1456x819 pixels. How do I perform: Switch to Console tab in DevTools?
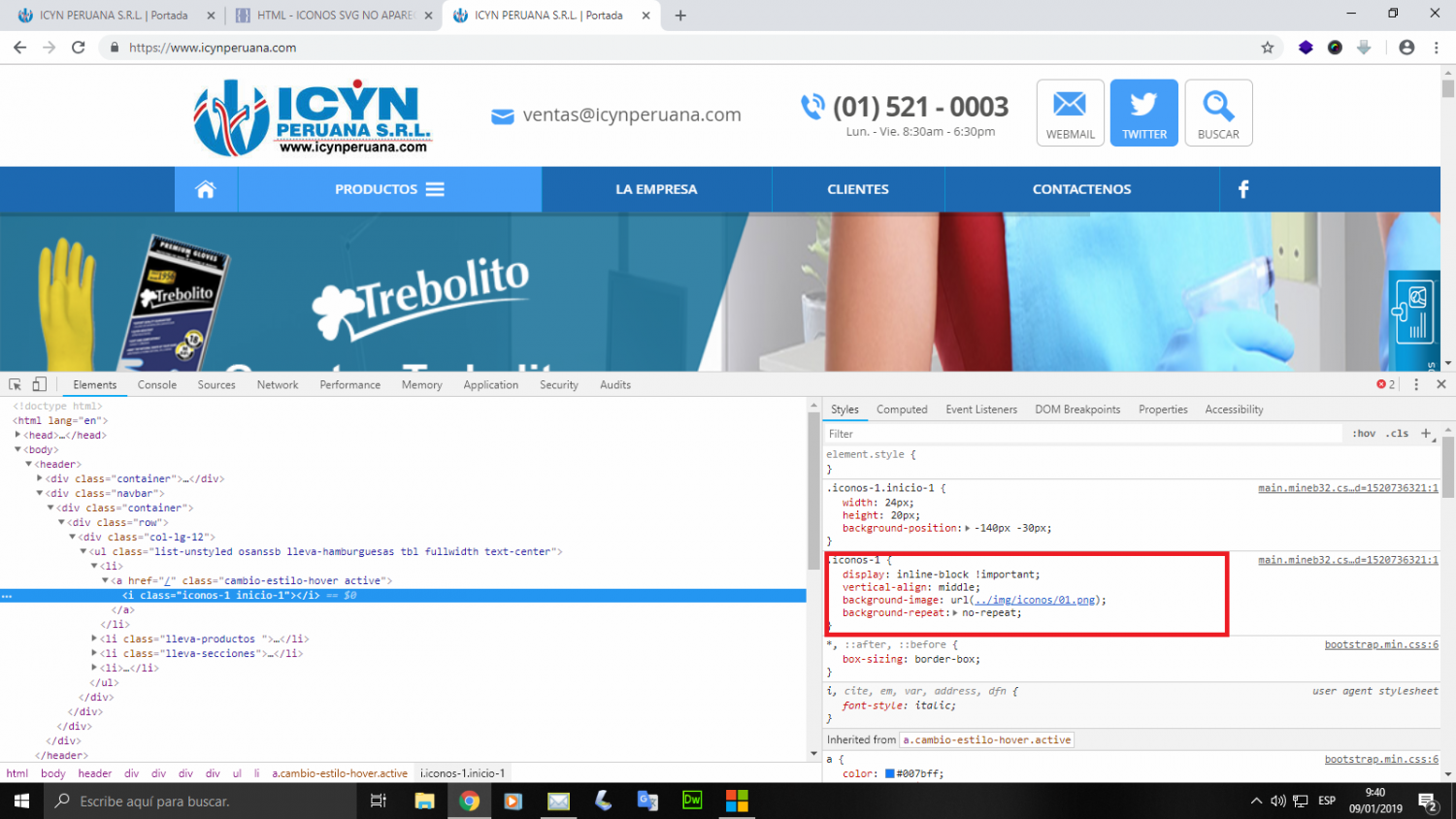[157, 384]
